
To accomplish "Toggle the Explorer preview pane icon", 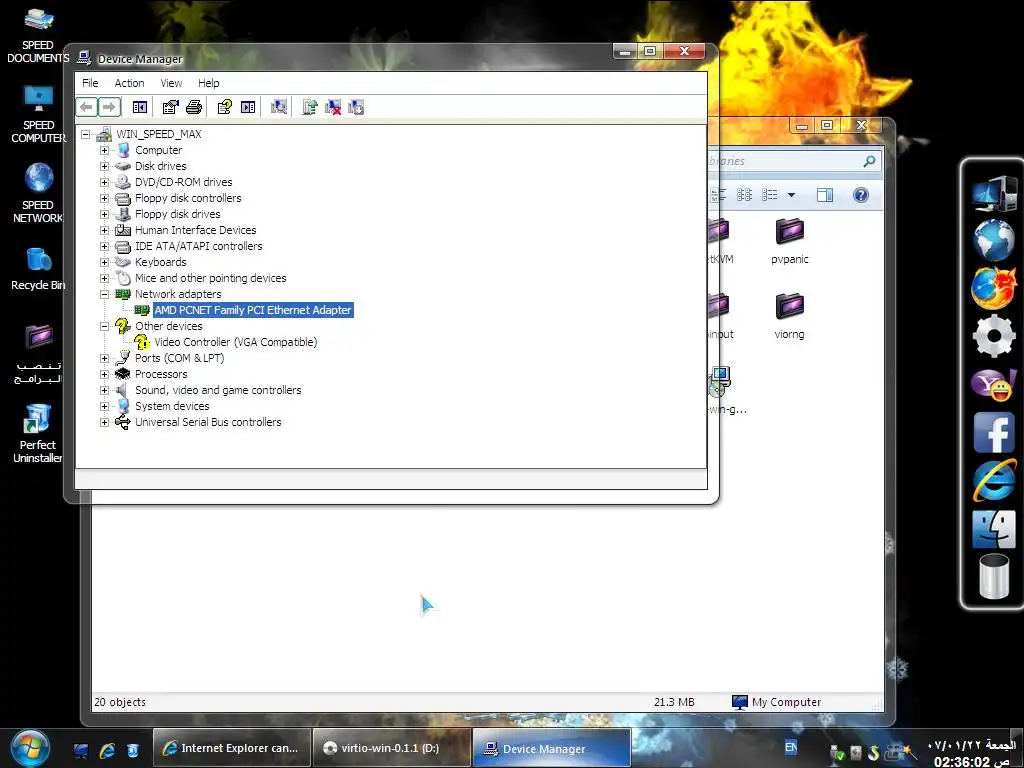I will click(x=825, y=195).
